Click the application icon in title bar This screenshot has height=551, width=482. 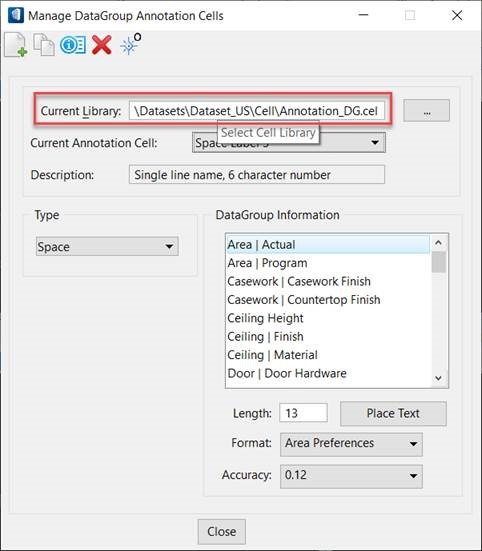[16, 15]
